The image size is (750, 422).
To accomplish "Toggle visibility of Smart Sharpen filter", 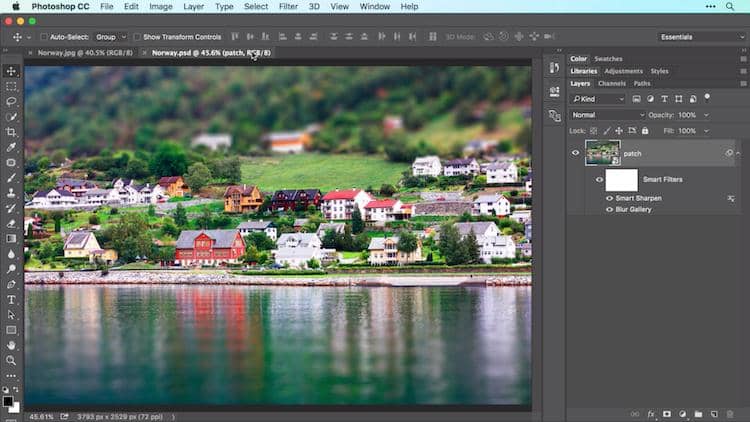I will [608, 198].
